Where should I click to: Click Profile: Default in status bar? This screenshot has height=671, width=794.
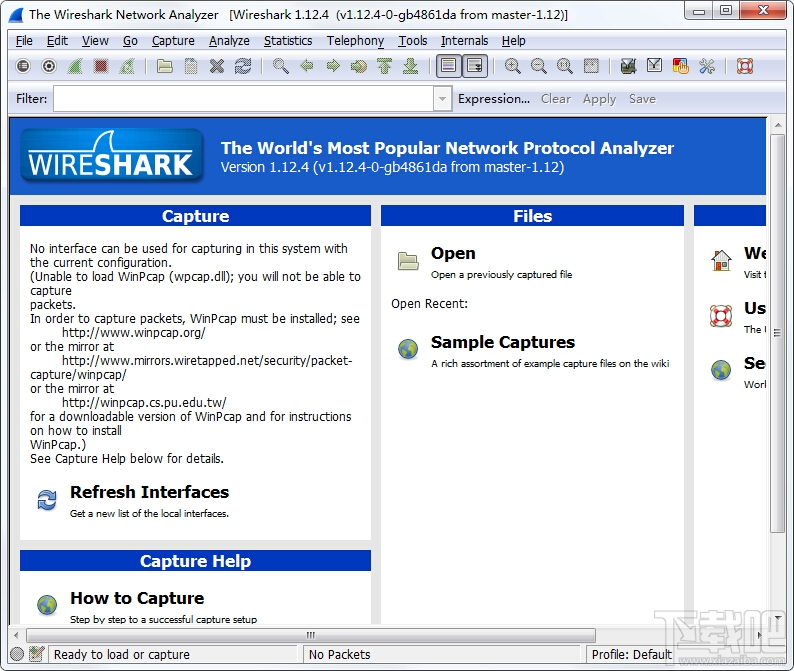pyautogui.click(x=631, y=655)
